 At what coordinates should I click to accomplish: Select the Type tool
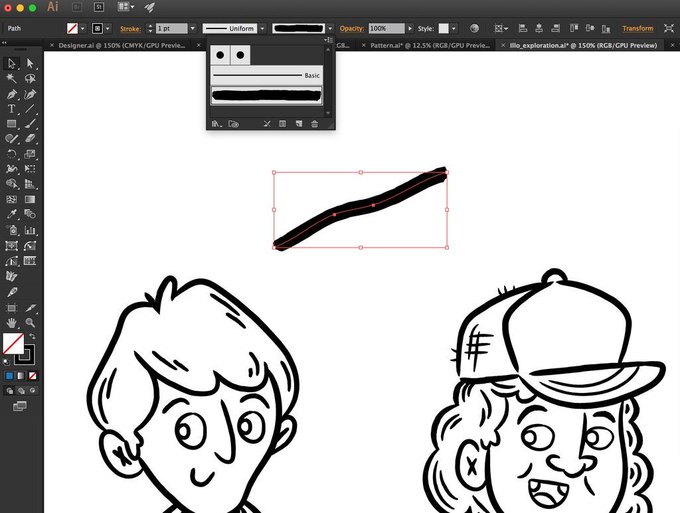point(11,109)
